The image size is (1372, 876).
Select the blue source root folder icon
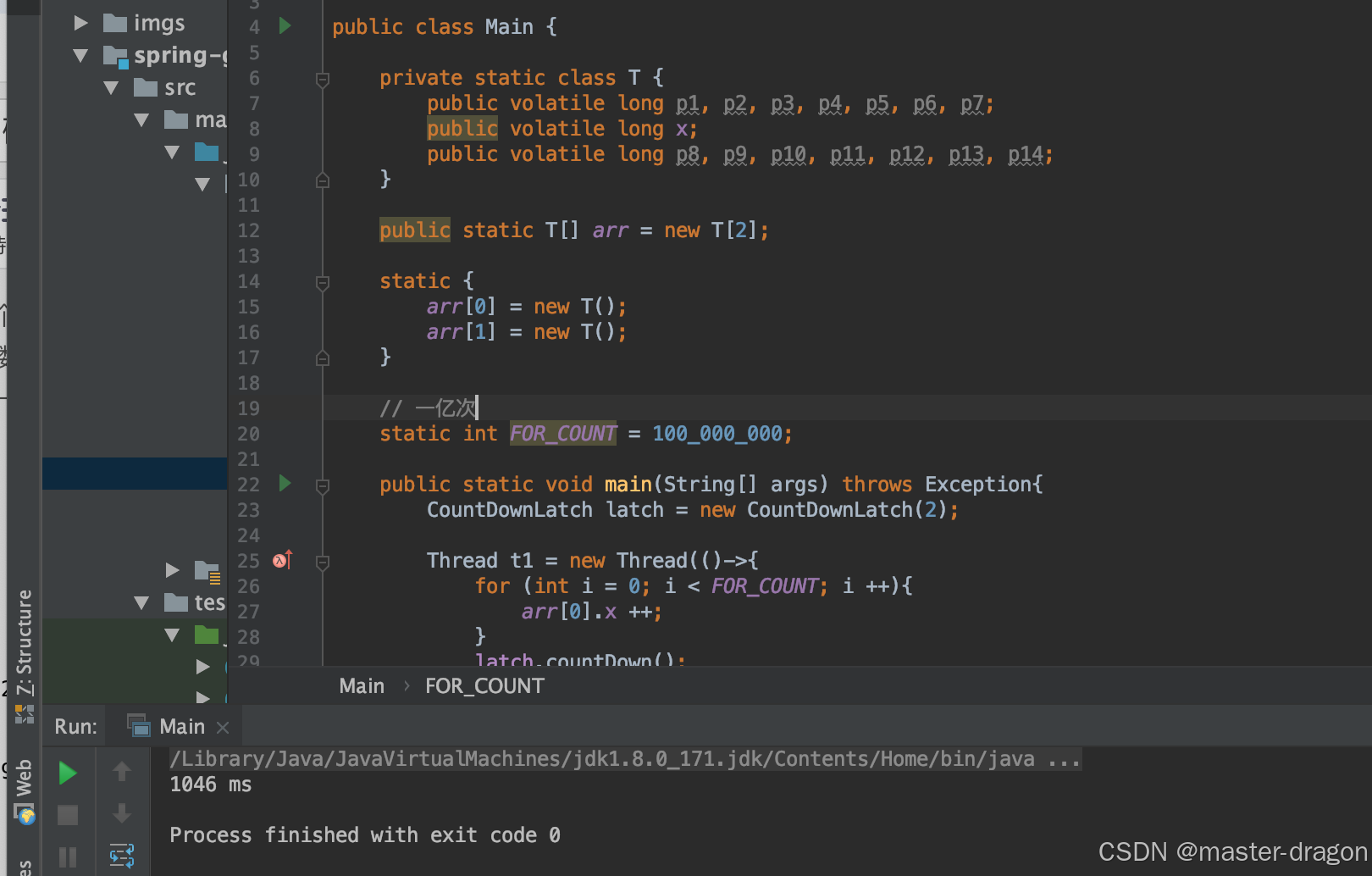click(x=207, y=152)
